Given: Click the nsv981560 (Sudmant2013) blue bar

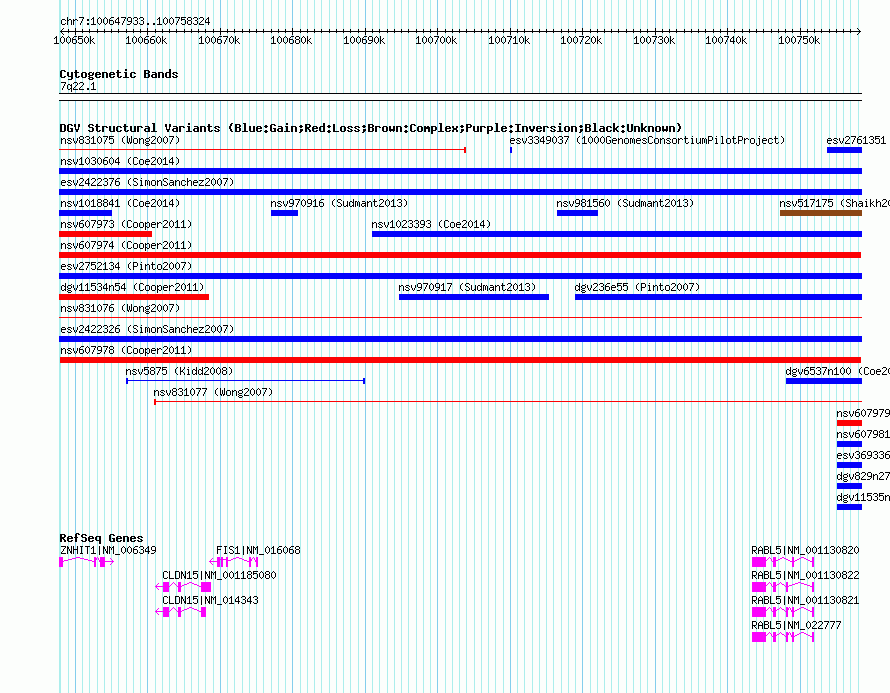Looking at the screenshot, I should [x=577, y=213].
